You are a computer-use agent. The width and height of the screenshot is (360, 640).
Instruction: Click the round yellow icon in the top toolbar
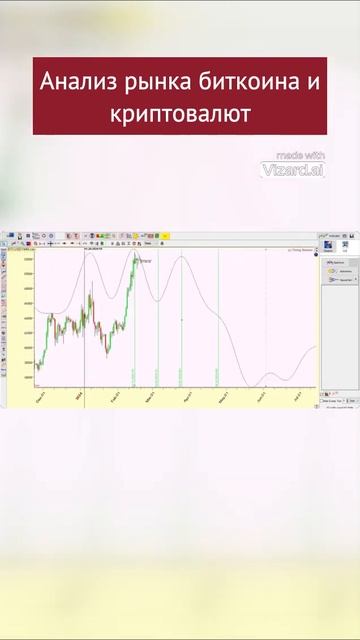(136, 236)
